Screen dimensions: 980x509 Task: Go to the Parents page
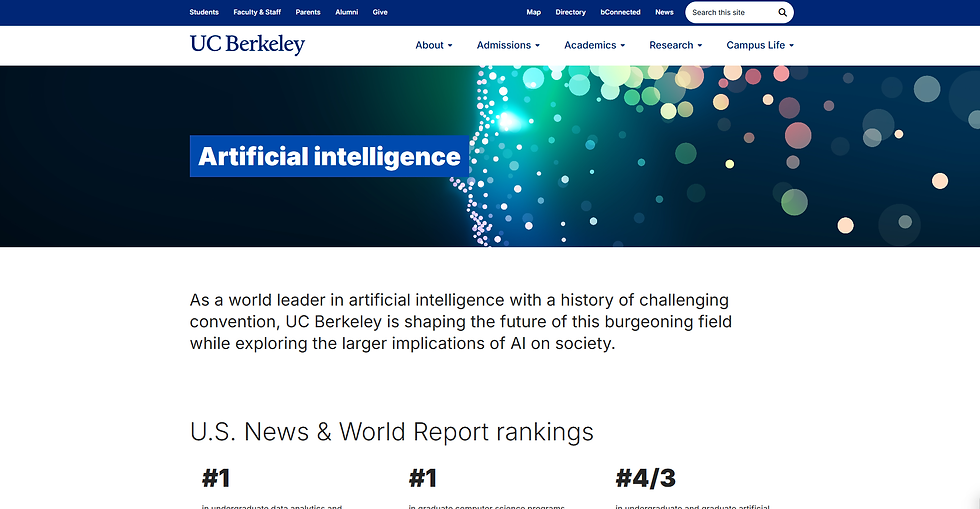pos(308,12)
